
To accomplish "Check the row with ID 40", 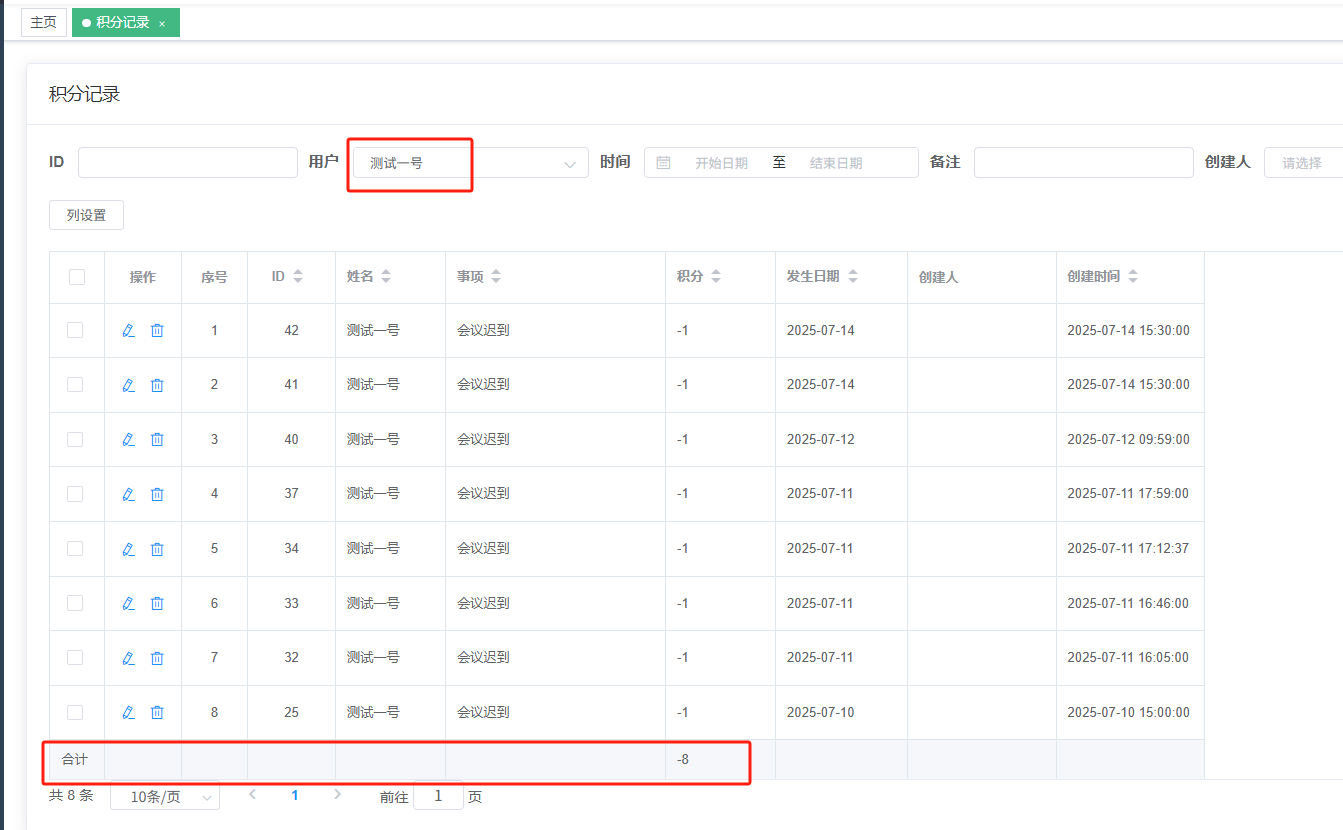I will 75,439.
